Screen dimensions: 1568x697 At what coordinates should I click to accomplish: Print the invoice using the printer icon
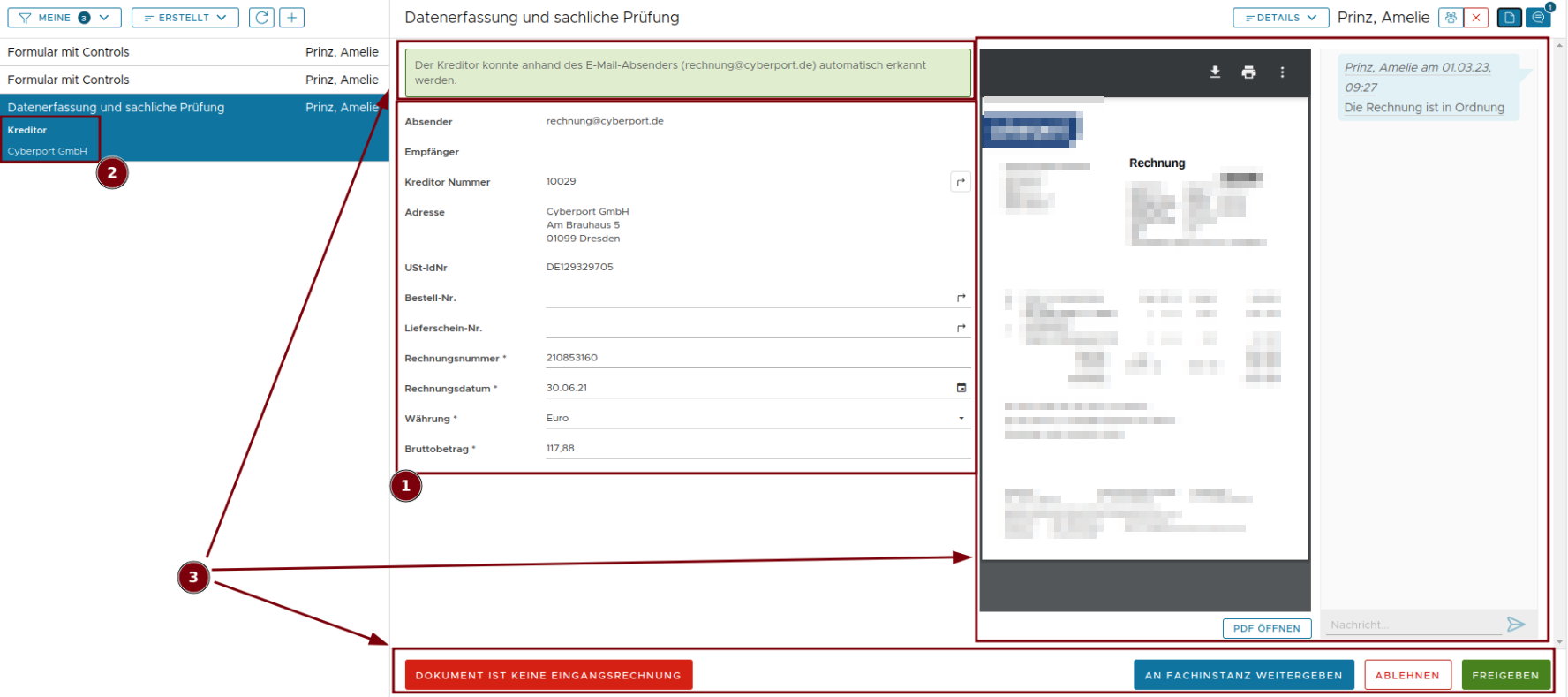(1248, 72)
